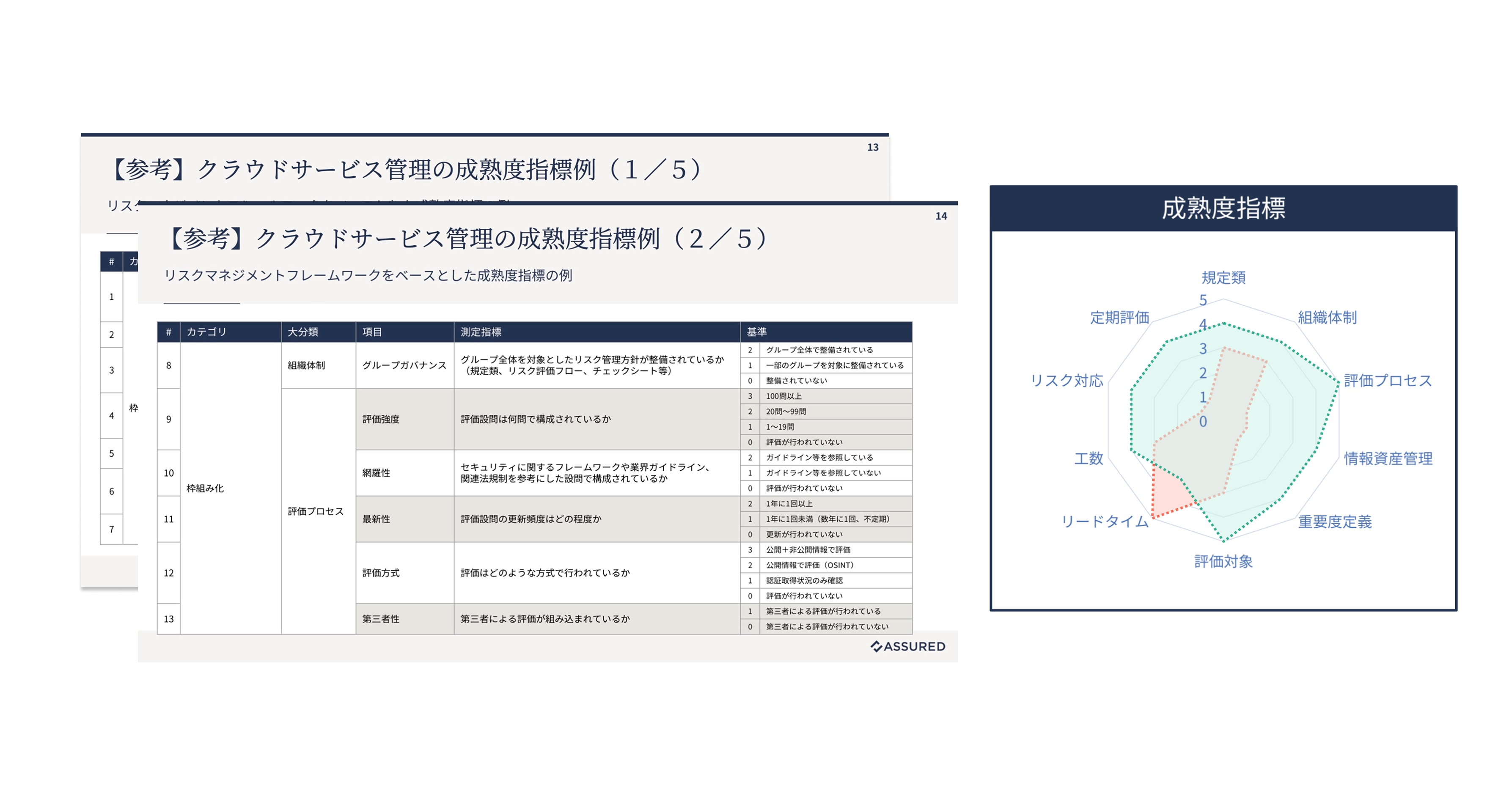The height and width of the screenshot is (796, 1512).
Task: Click the 規定類 radar axis label
Action: (1223, 277)
